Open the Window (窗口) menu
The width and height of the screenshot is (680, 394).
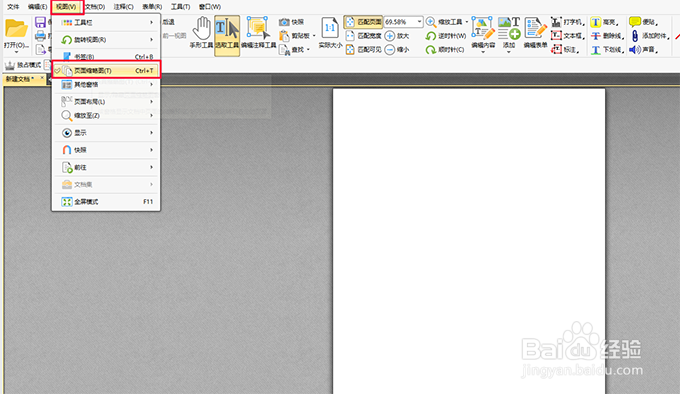point(209,7)
